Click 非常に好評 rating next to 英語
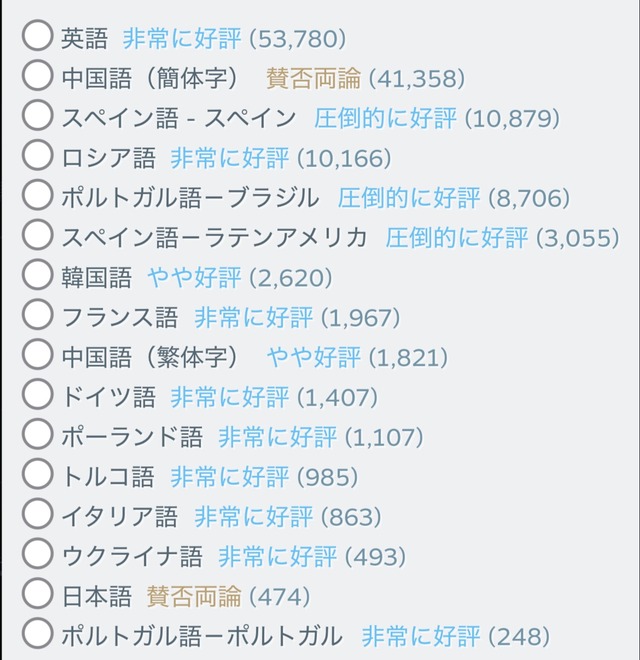This screenshot has height=660, width=640. pos(182,39)
